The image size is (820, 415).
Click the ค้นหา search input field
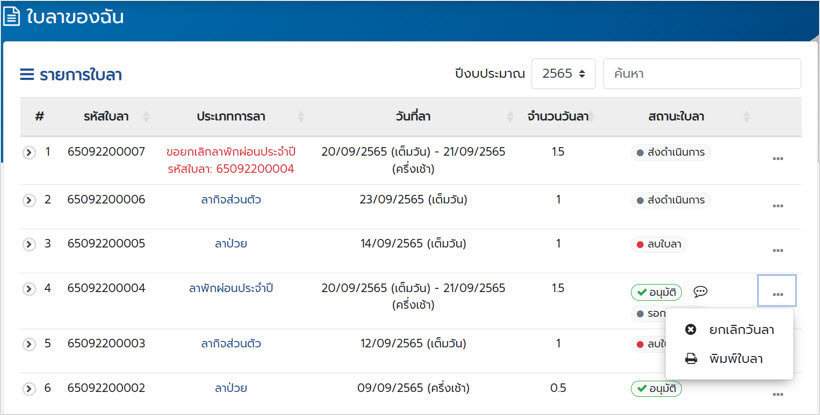coord(701,74)
